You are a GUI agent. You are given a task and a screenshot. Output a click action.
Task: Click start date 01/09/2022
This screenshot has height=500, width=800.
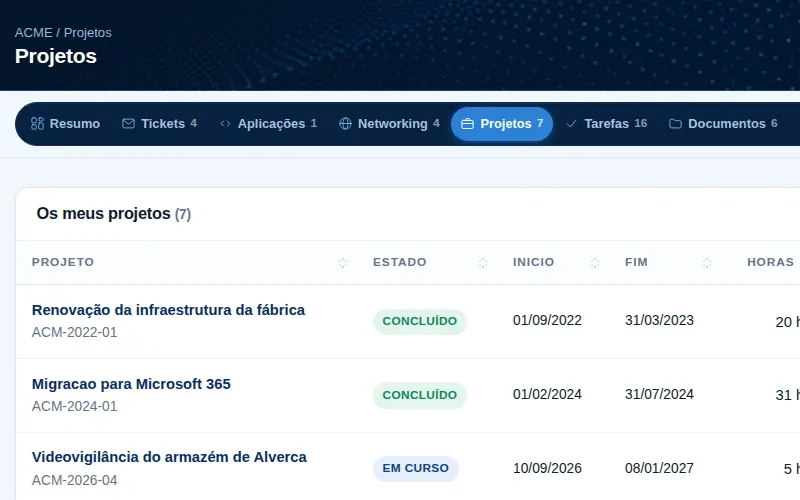[547, 320]
